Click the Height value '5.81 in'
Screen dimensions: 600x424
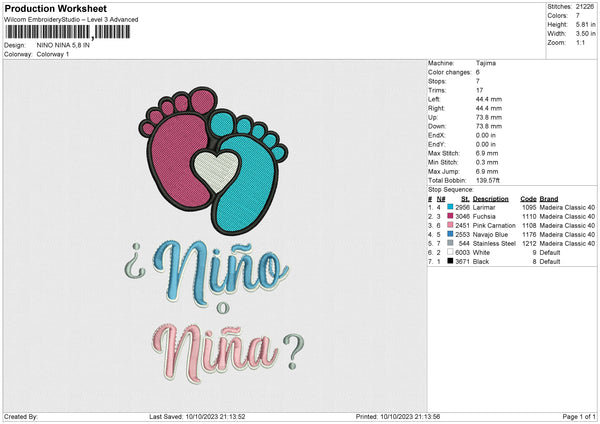pyautogui.click(x=586, y=24)
